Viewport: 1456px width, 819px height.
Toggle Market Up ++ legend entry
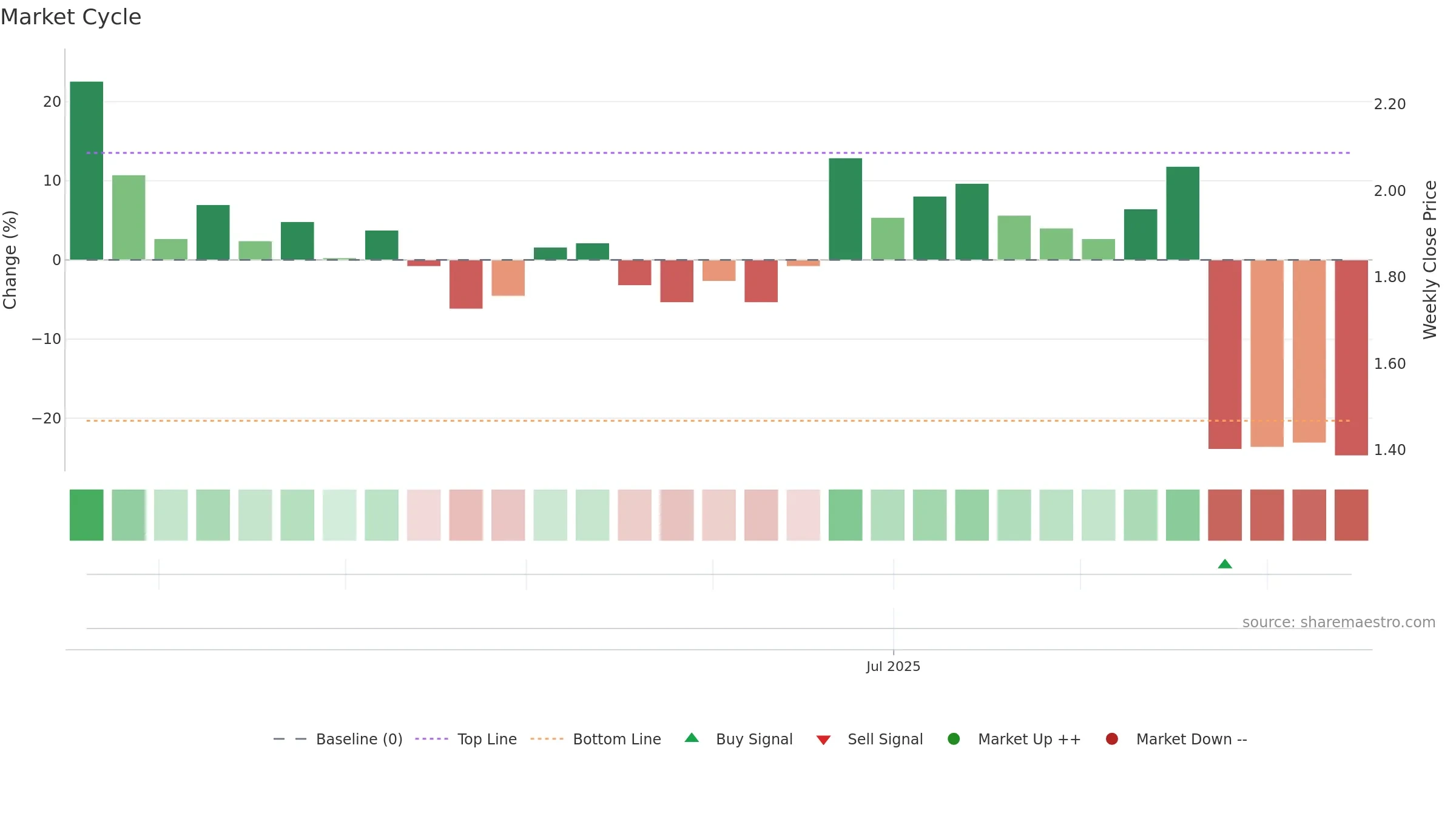click(x=1014, y=739)
